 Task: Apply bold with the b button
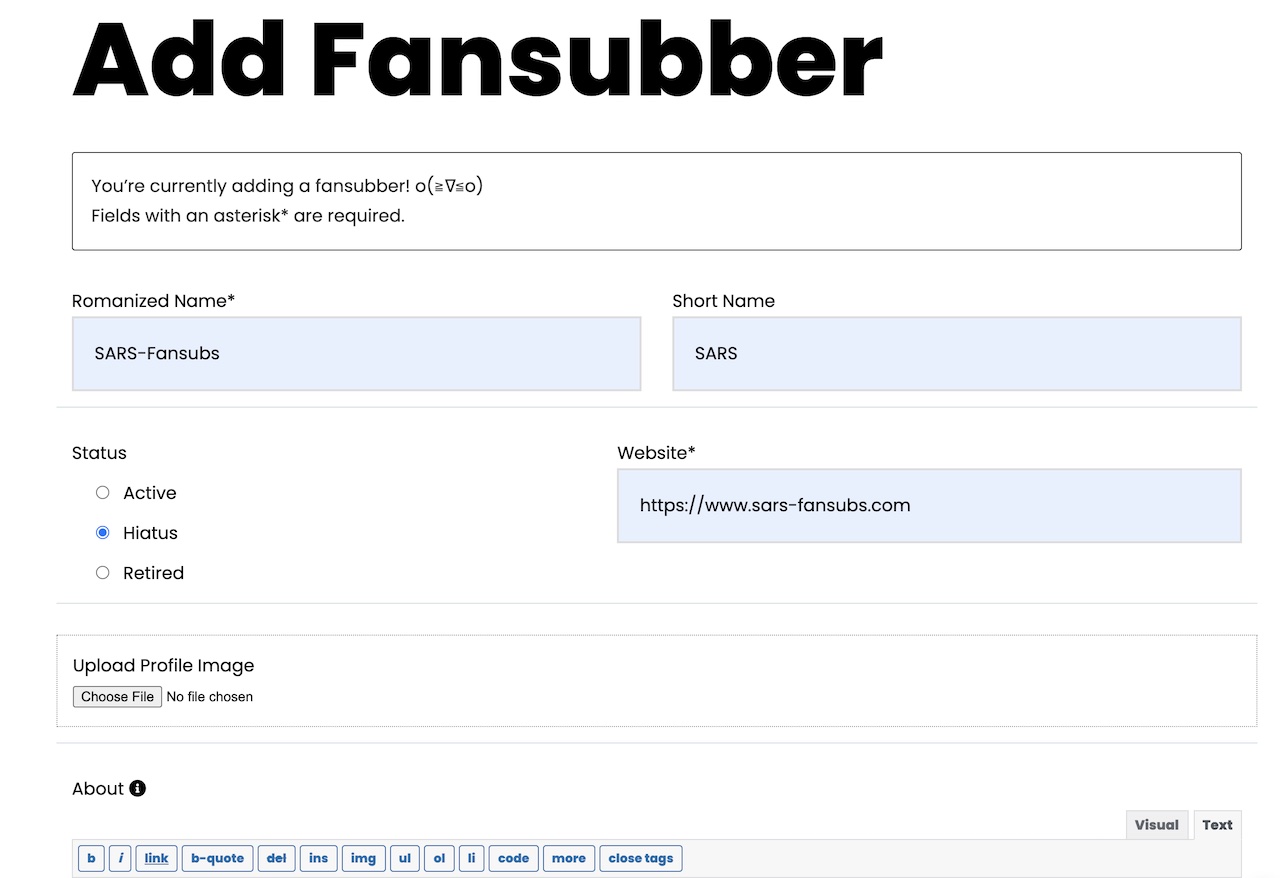(x=91, y=858)
